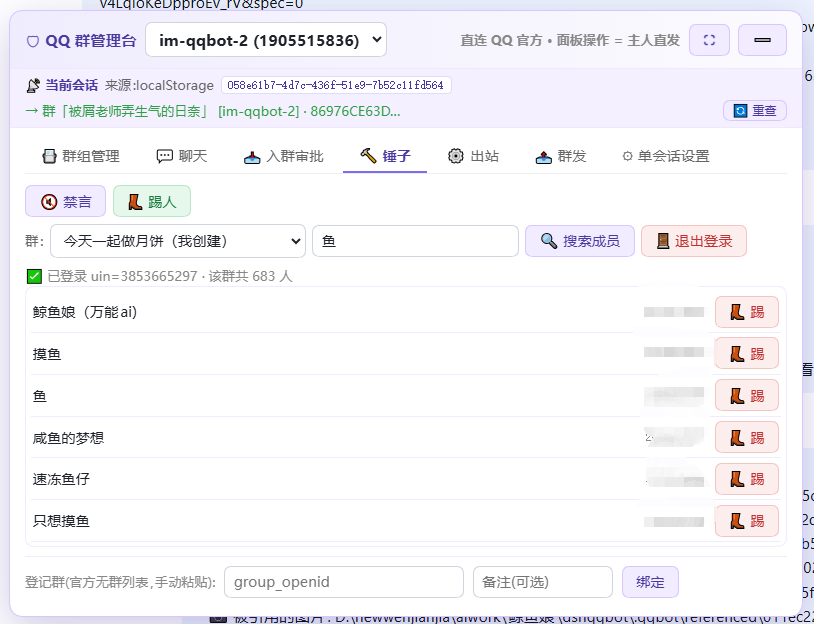
Task: Focus the 备注(可选) input field
Action: [542, 582]
